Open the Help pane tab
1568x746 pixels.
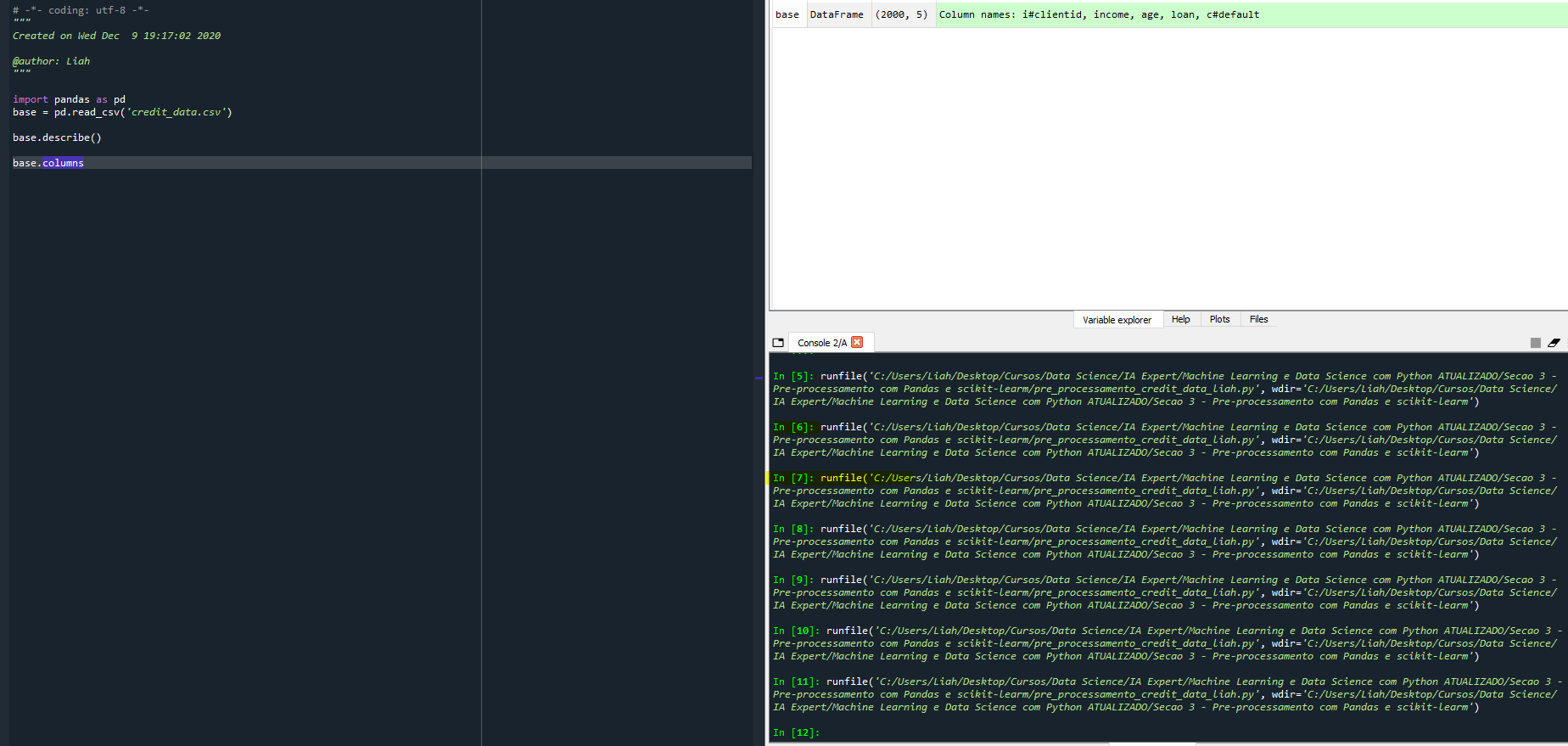coord(1180,319)
